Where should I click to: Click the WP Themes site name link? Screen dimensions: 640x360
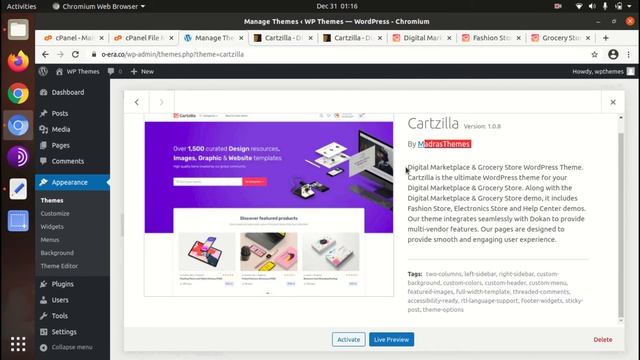78,71
